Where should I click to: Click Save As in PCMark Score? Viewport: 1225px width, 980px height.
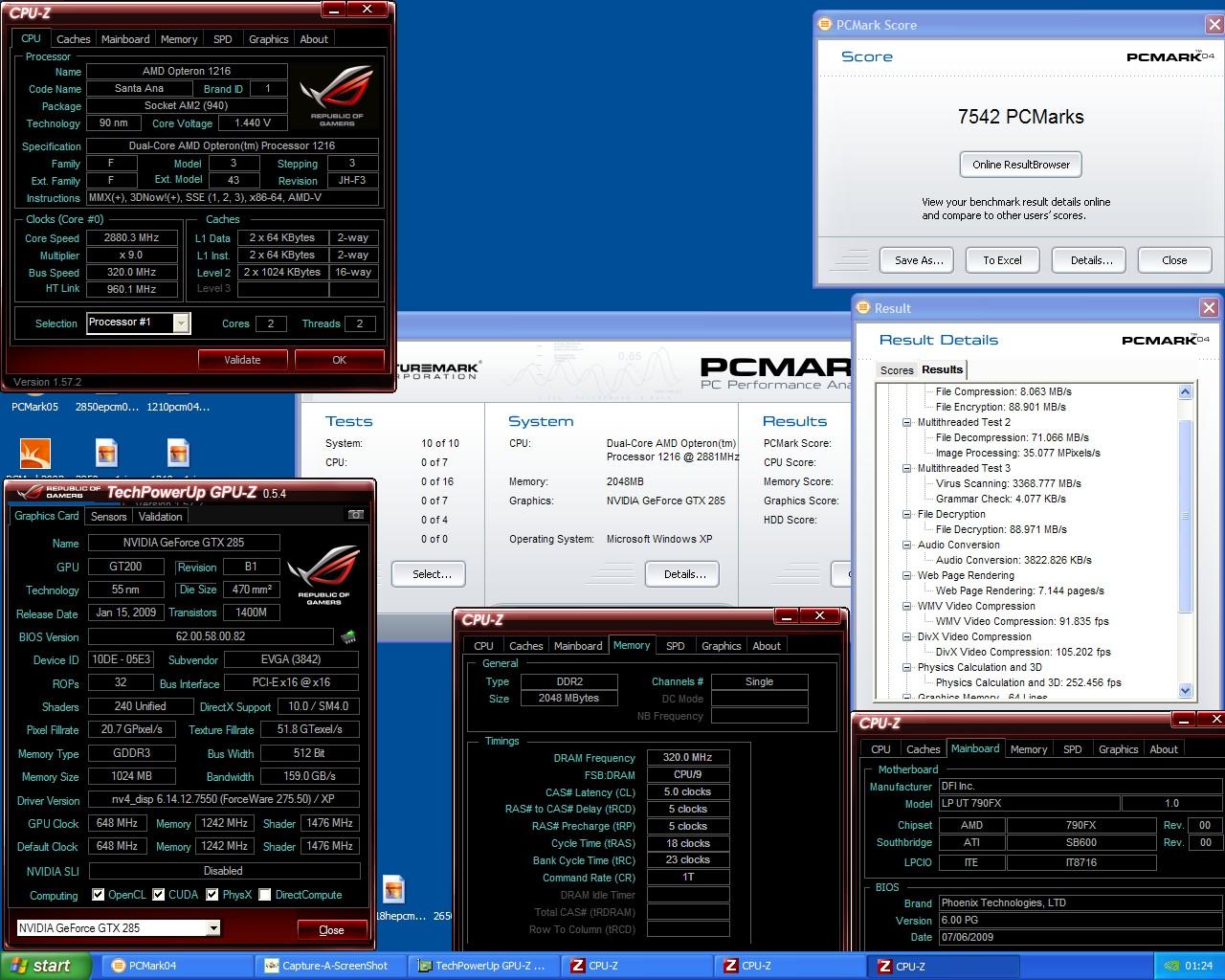pos(919,260)
